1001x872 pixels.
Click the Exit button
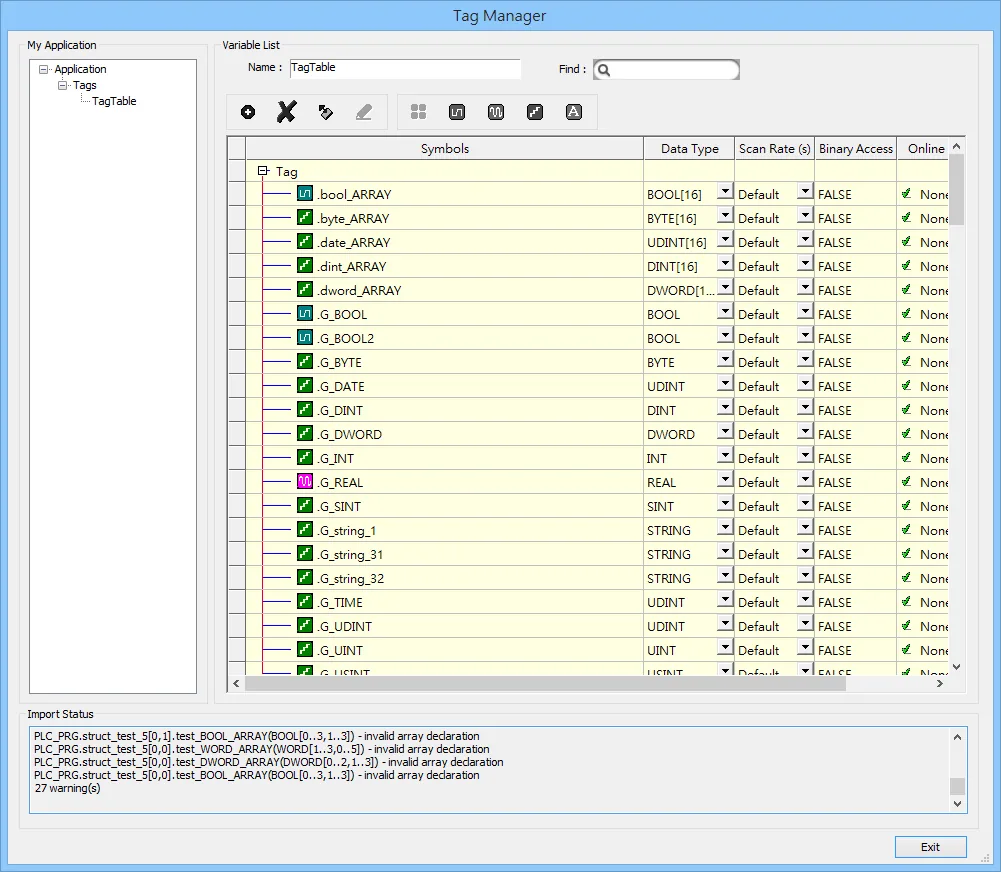point(930,847)
